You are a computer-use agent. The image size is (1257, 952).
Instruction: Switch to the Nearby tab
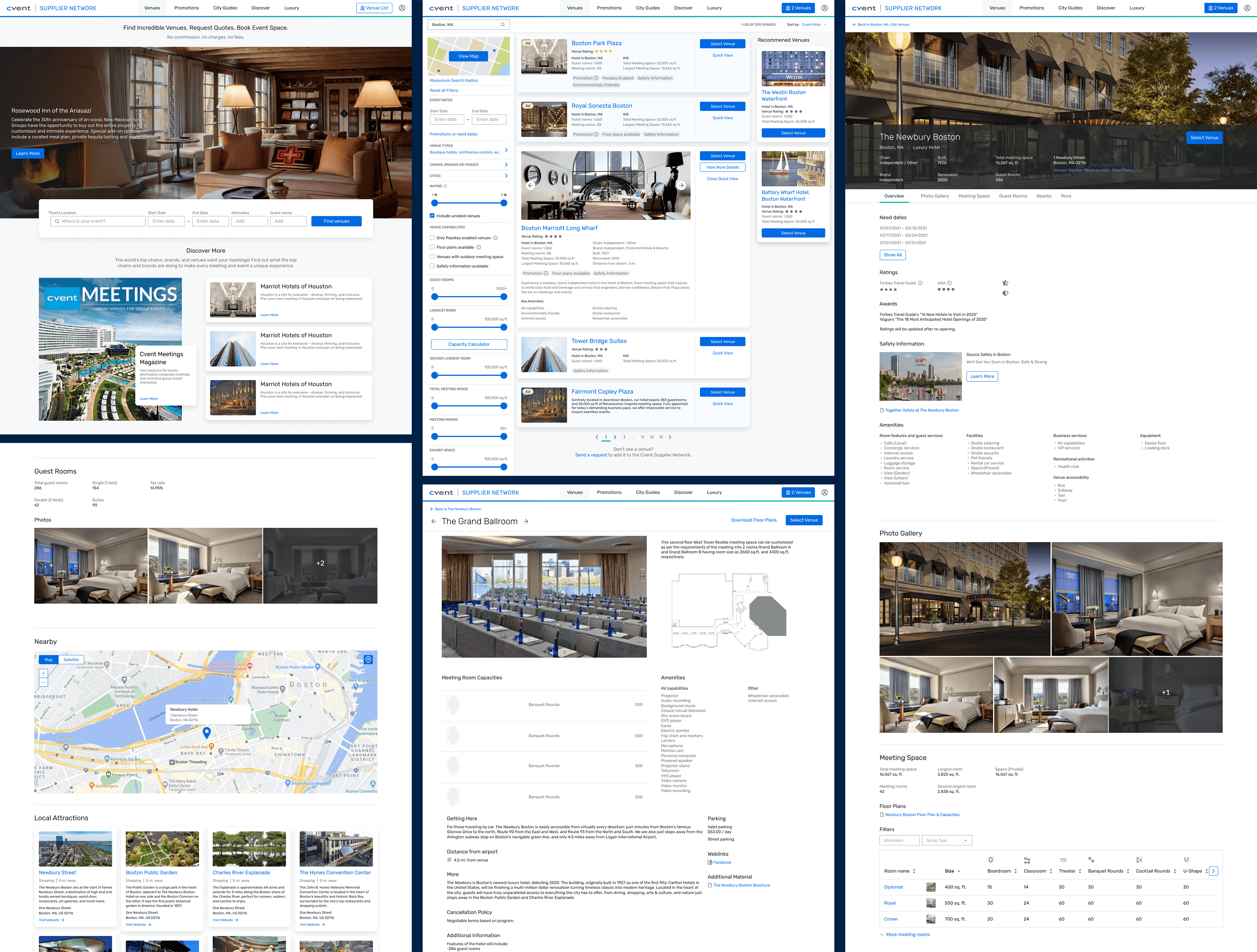coord(1044,196)
